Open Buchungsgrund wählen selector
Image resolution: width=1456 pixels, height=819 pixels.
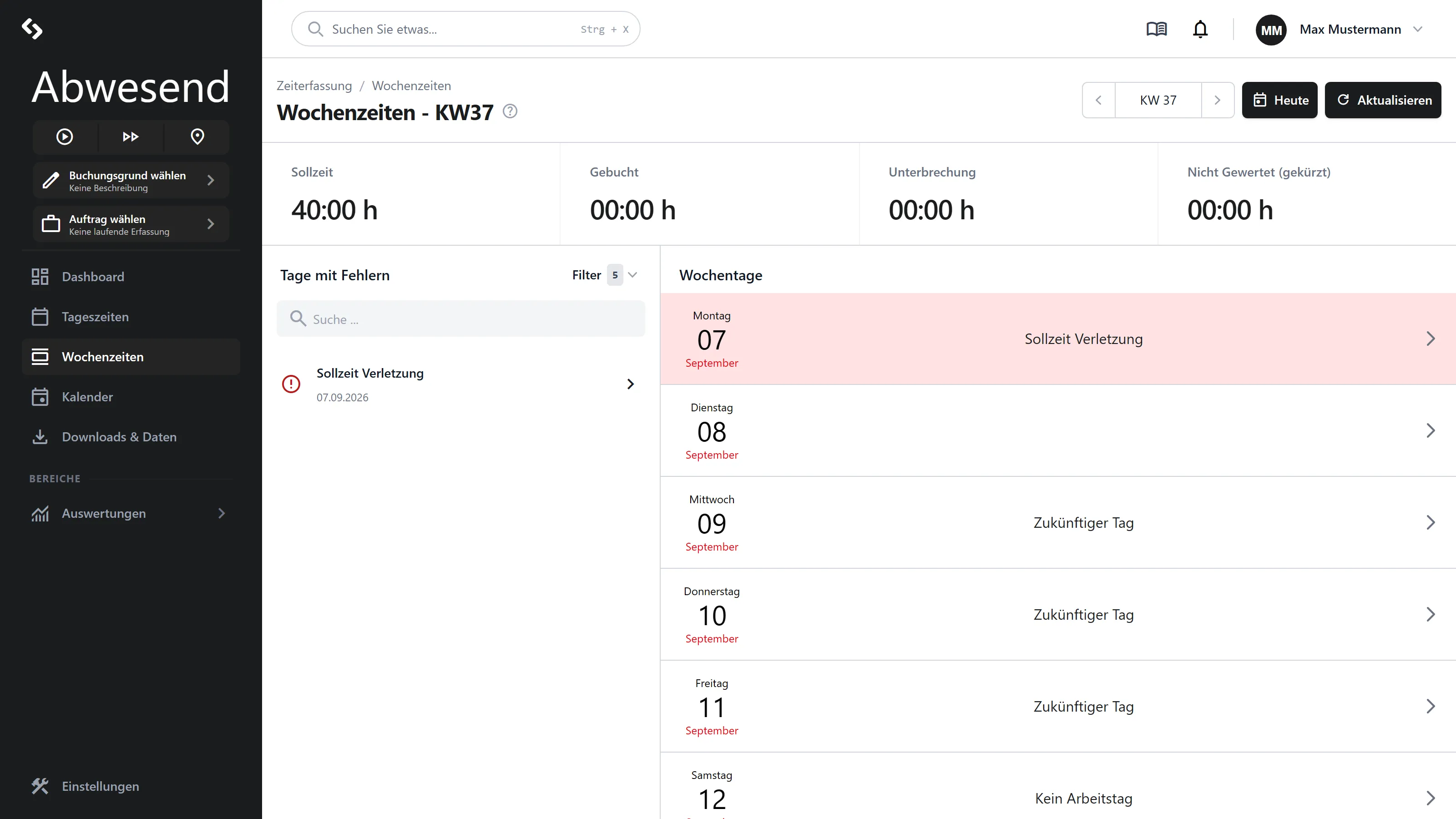coord(131,180)
